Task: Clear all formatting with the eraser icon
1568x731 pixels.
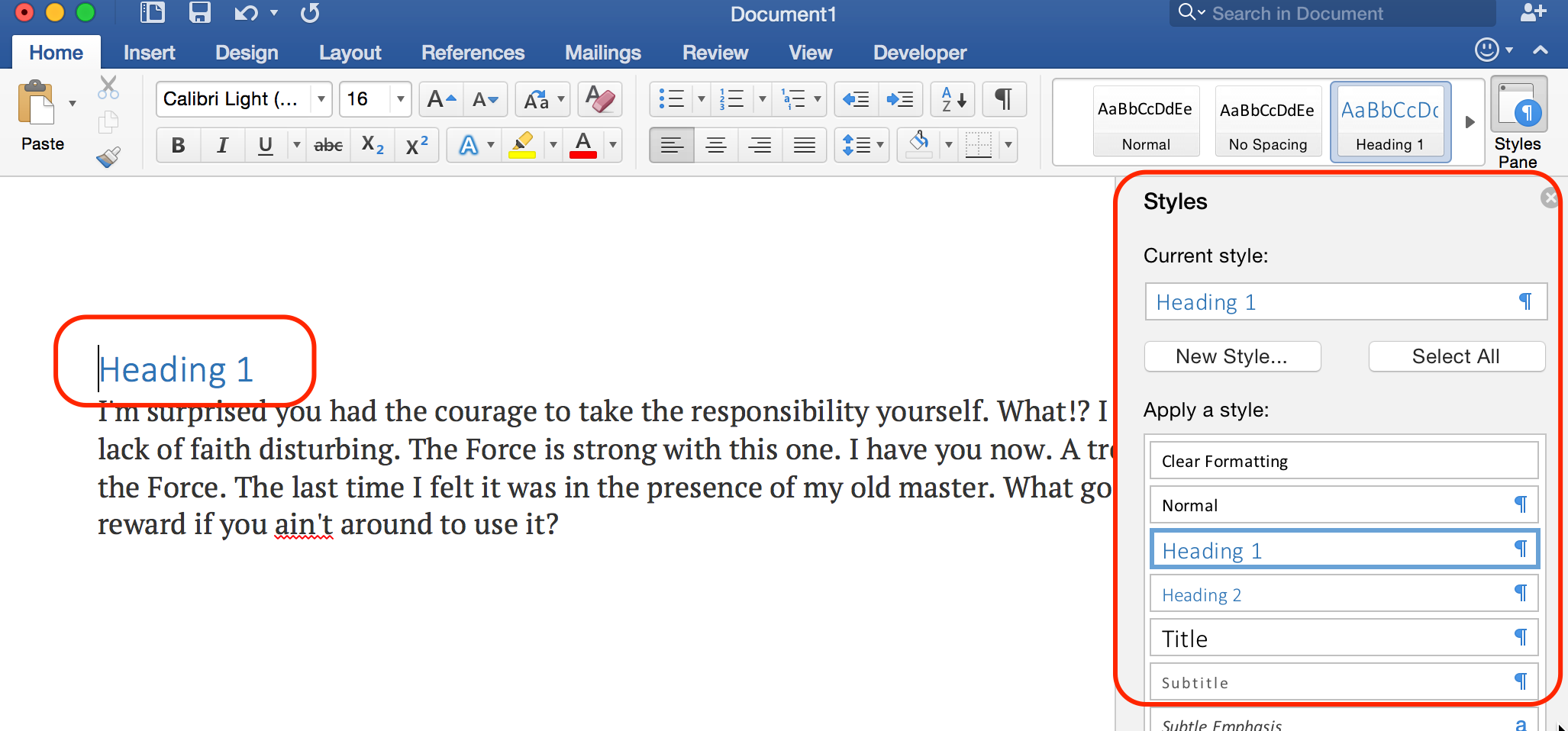Action: click(600, 99)
